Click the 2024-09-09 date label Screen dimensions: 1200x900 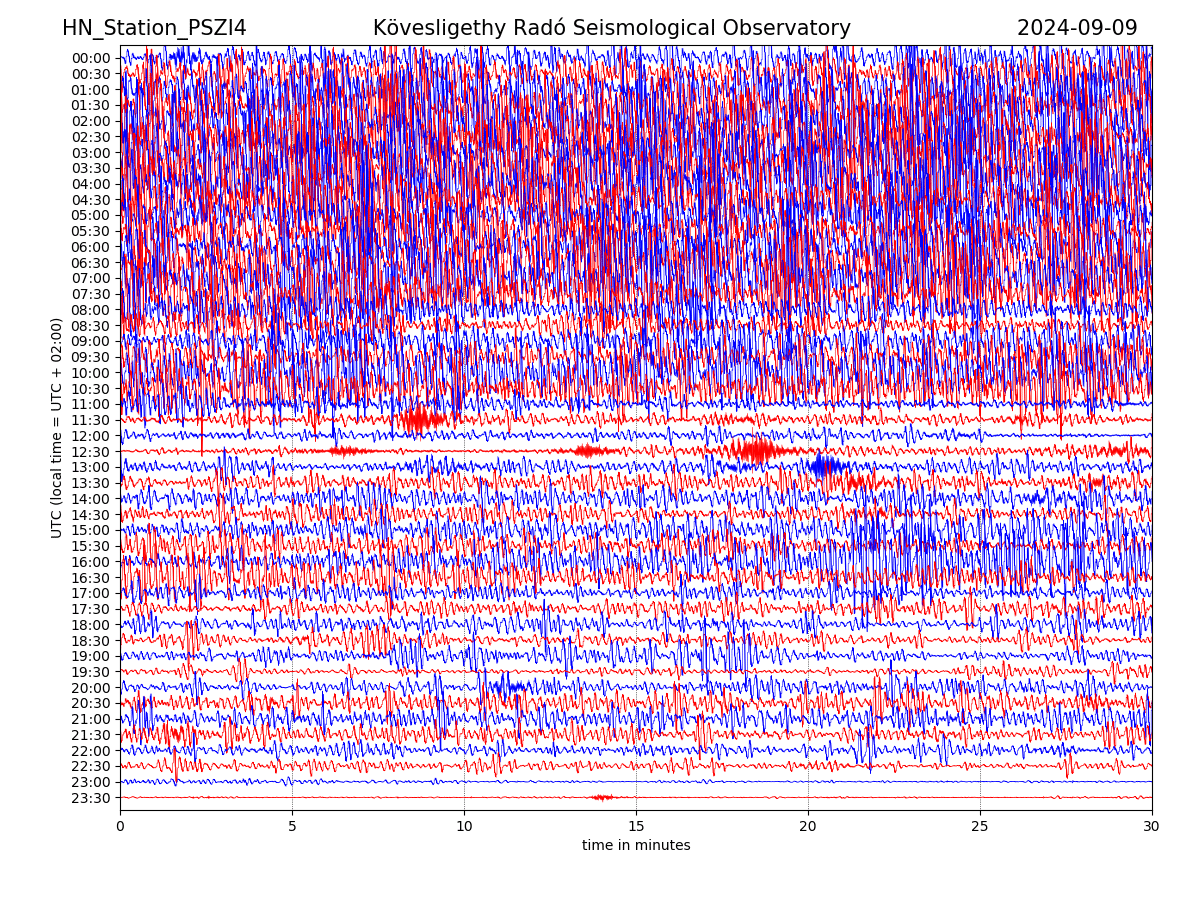[1076, 29]
